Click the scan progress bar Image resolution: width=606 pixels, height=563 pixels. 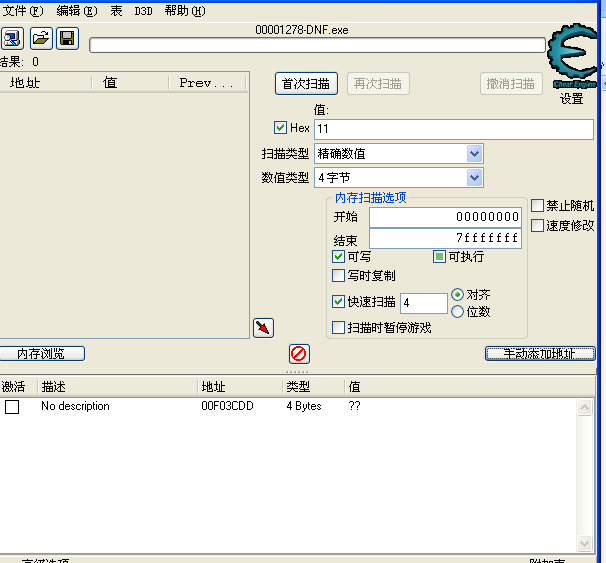tap(317, 45)
